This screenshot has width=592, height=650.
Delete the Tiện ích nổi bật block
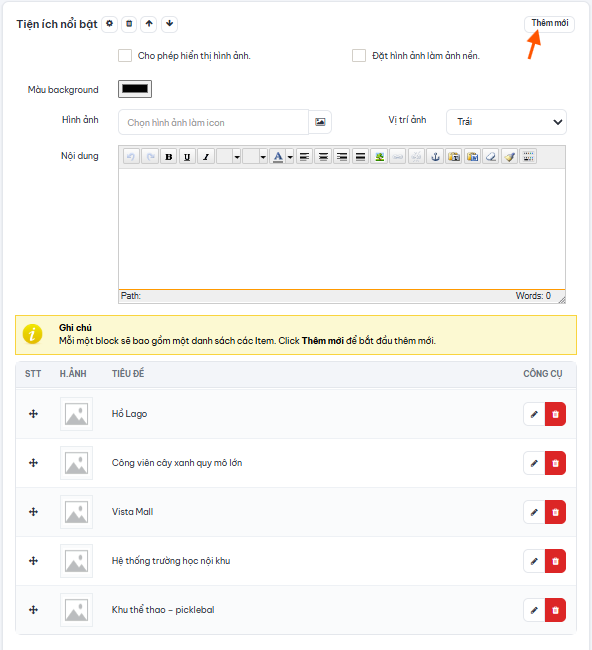pyautogui.click(x=129, y=24)
